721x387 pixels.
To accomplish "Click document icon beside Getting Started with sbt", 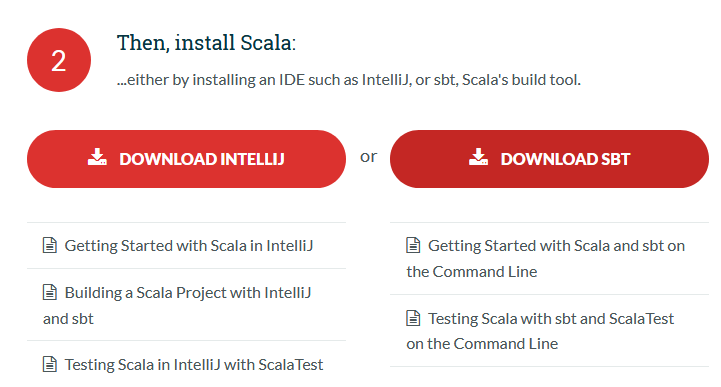I will pos(413,245).
